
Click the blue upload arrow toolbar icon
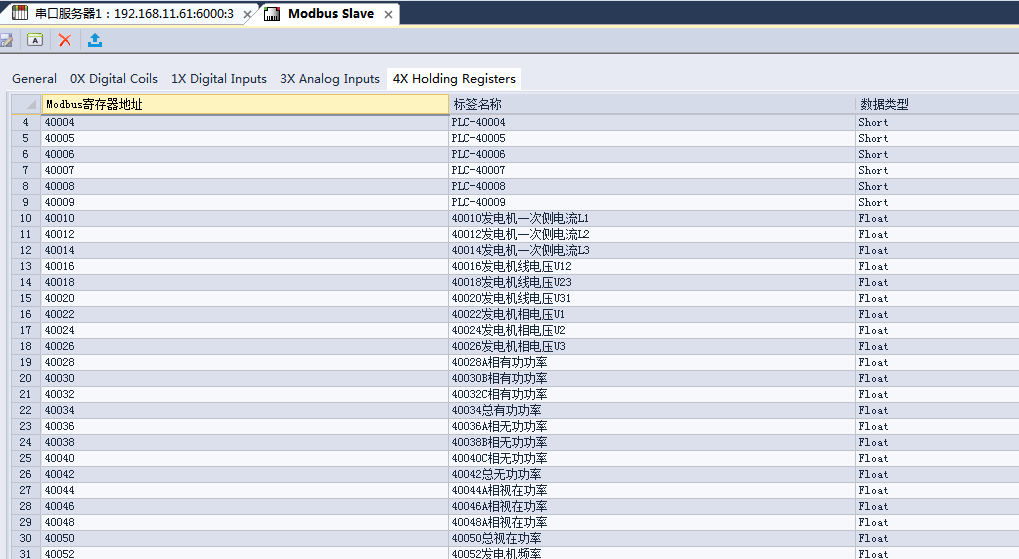(x=95, y=40)
